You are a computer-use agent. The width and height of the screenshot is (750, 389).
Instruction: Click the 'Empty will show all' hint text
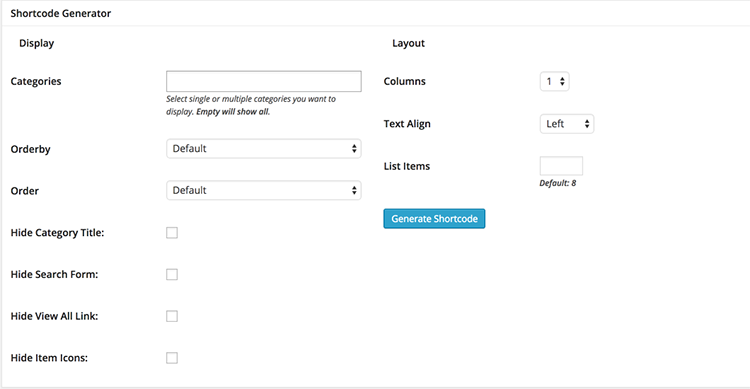tap(233, 111)
